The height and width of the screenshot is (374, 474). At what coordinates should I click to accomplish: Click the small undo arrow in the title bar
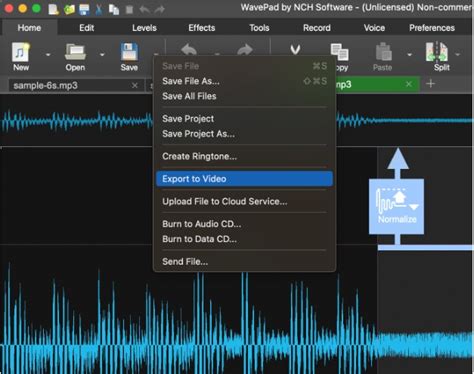pos(145,9)
